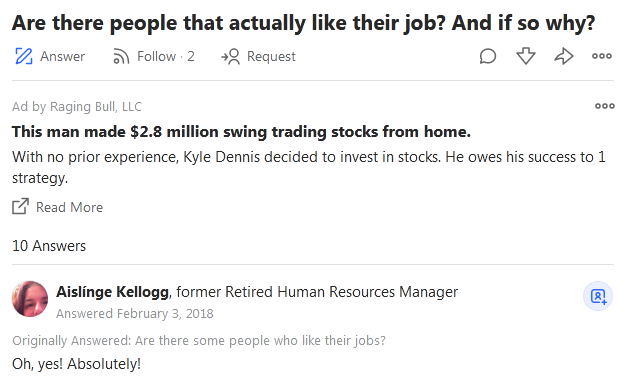The image size is (628, 386).
Task: Click the question title heading
Action: (304, 23)
